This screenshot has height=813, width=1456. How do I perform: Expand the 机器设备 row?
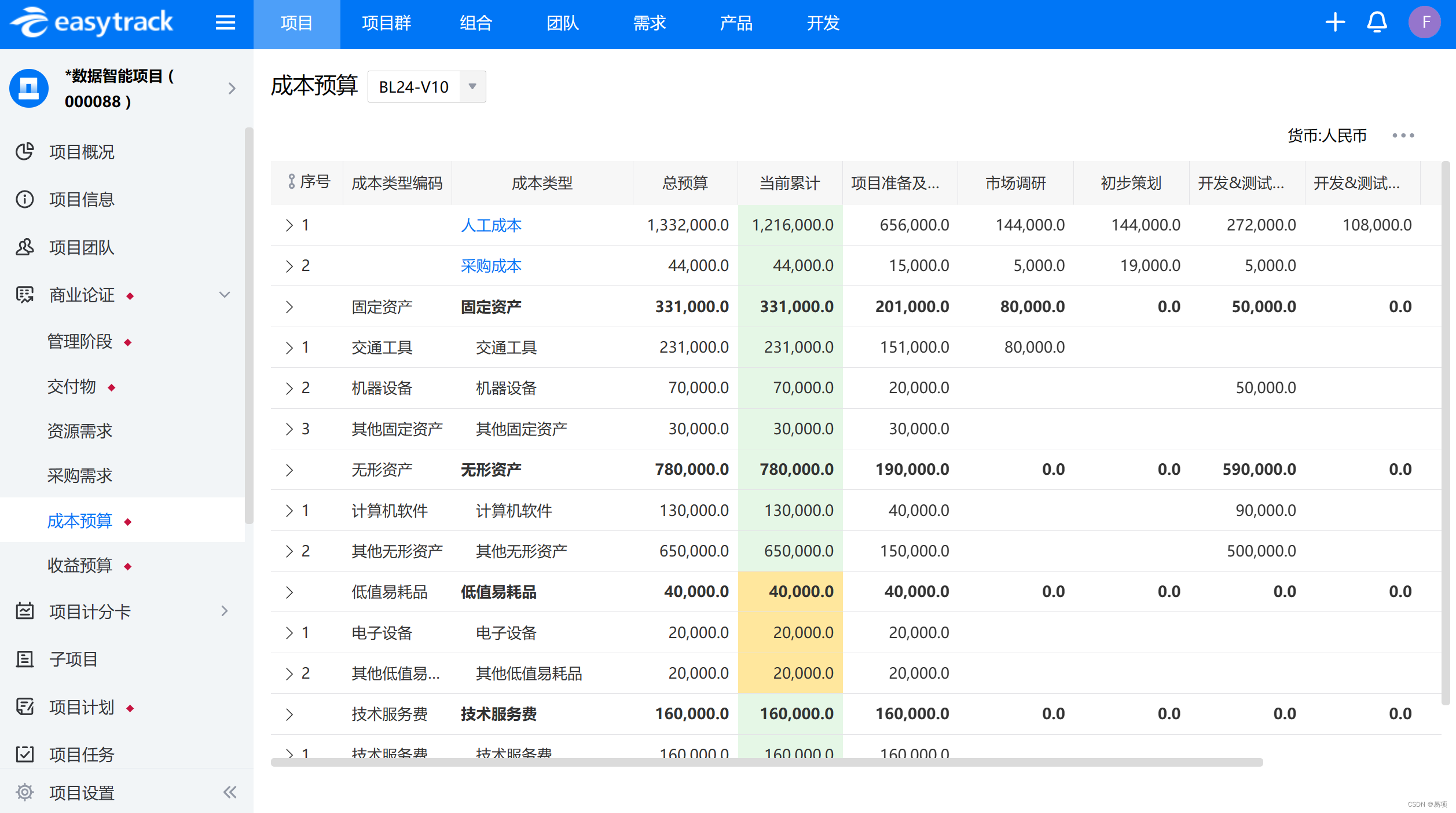point(289,388)
